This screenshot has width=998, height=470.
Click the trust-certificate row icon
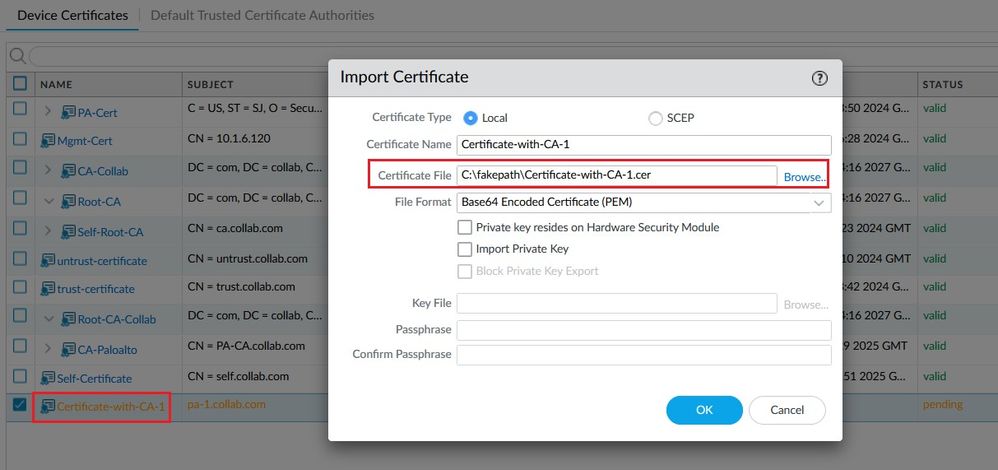pos(48,288)
